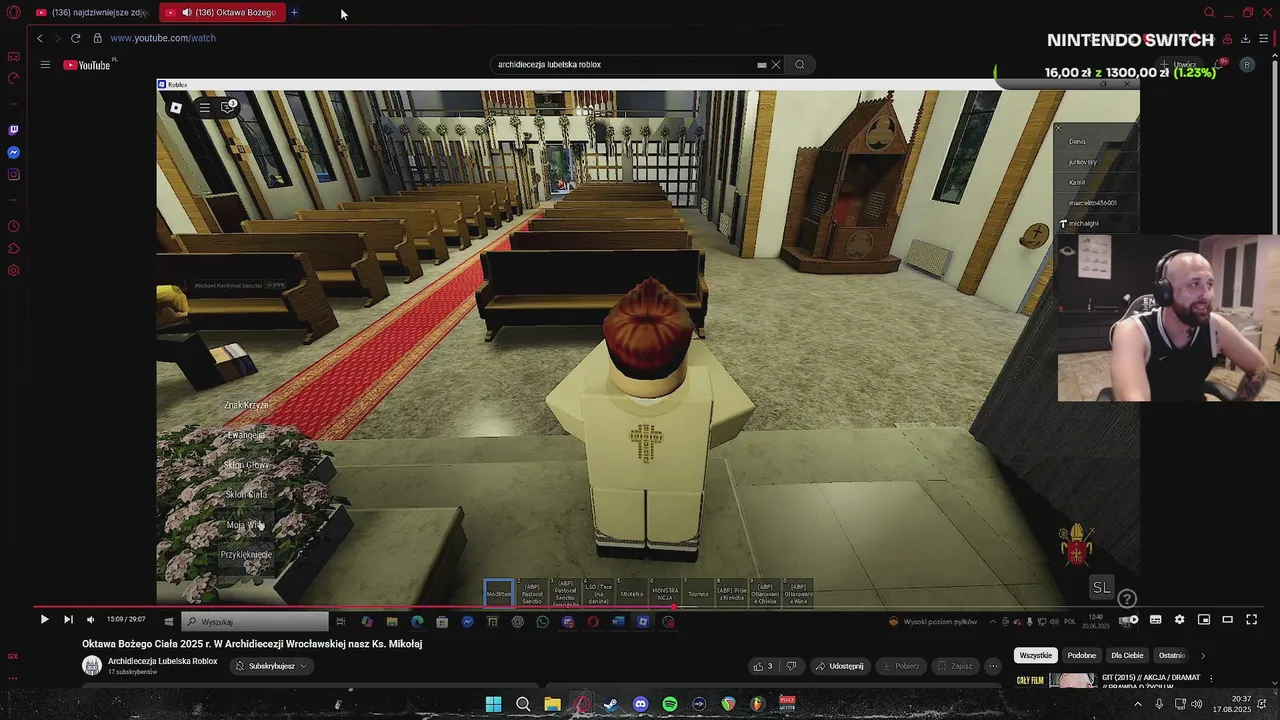Open the Opera GX menu logo
The width and height of the screenshot is (1280, 720).
pyautogui.click(x=13, y=13)
